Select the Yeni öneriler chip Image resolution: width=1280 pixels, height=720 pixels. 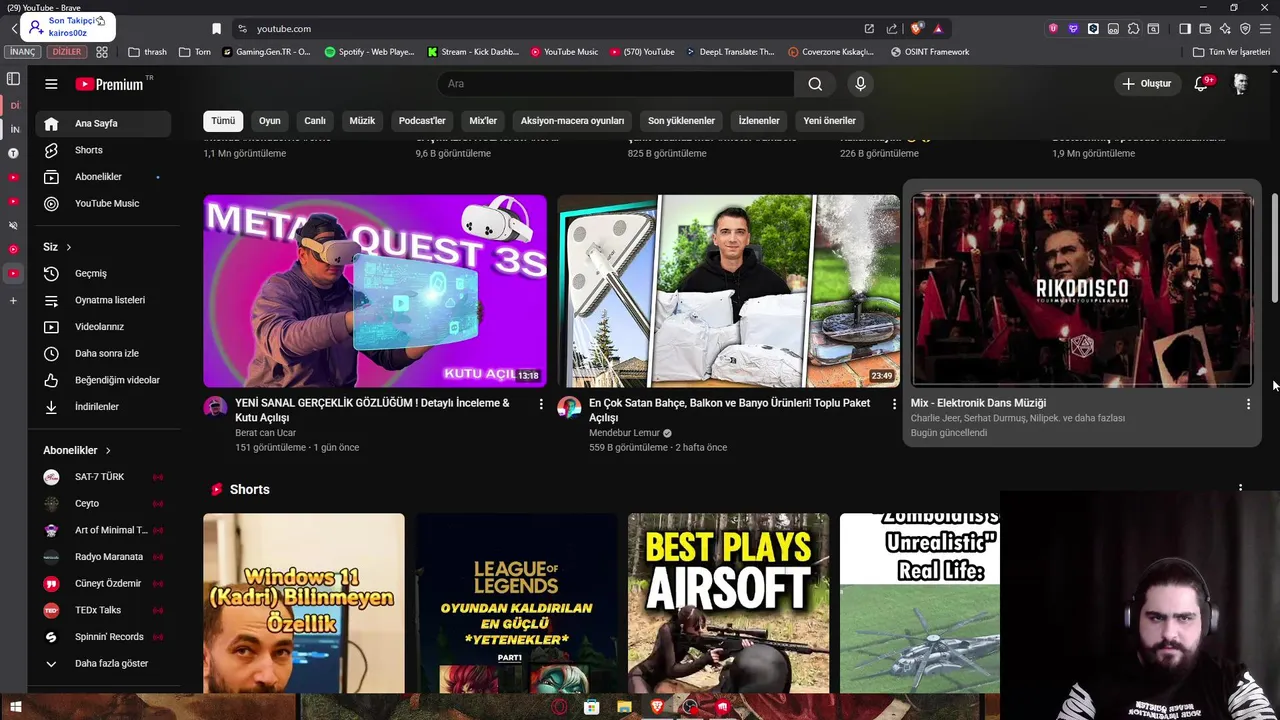click(829, 121)
